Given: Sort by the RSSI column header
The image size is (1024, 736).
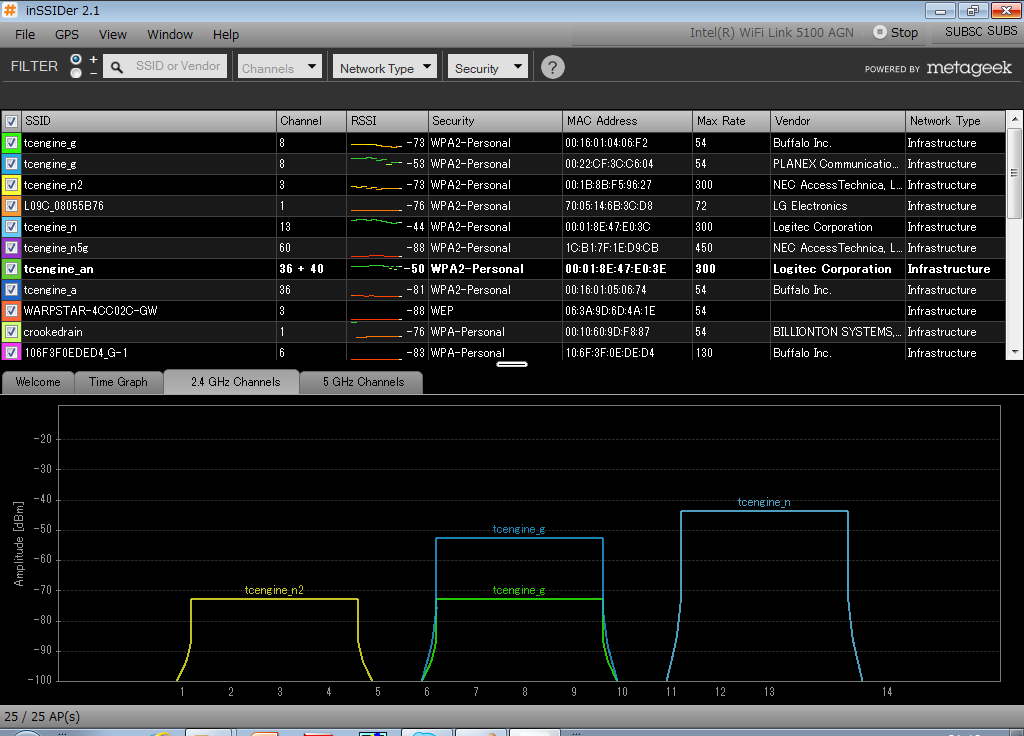Looking at the screenshot, I should click(x=387, y=121).
